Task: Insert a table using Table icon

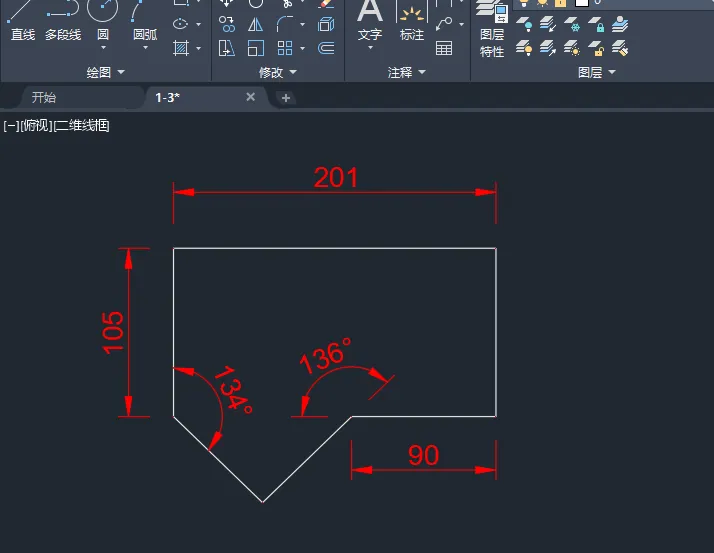Action: 444,48
